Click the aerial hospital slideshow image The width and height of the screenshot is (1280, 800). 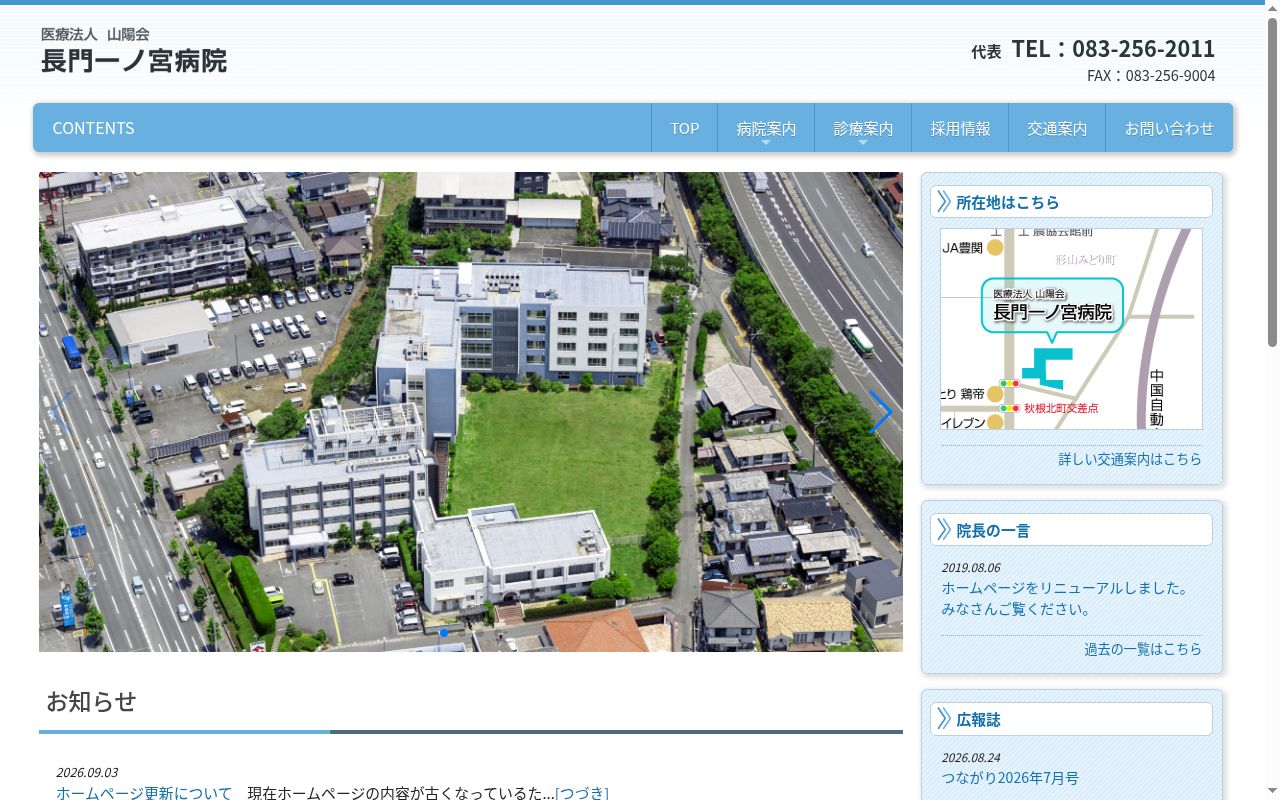tap(471, 412)
